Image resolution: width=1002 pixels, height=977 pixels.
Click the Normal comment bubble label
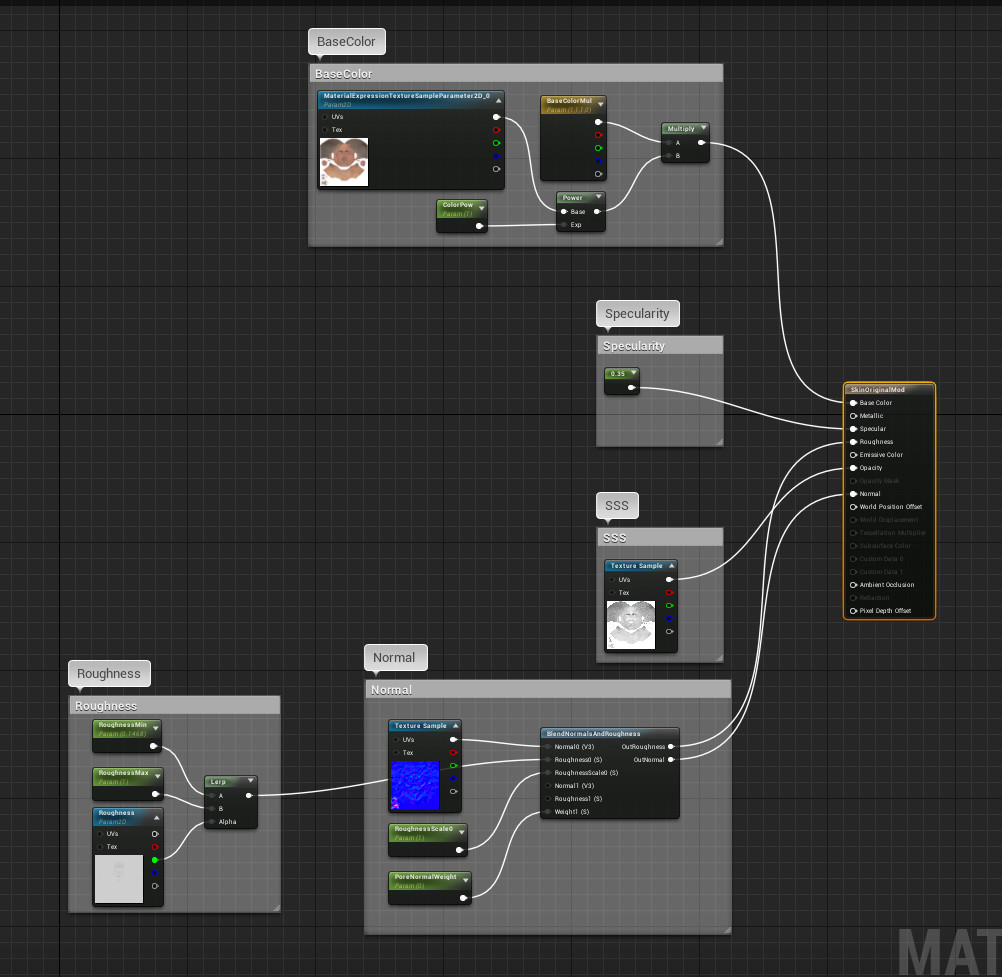pos(394,658)
